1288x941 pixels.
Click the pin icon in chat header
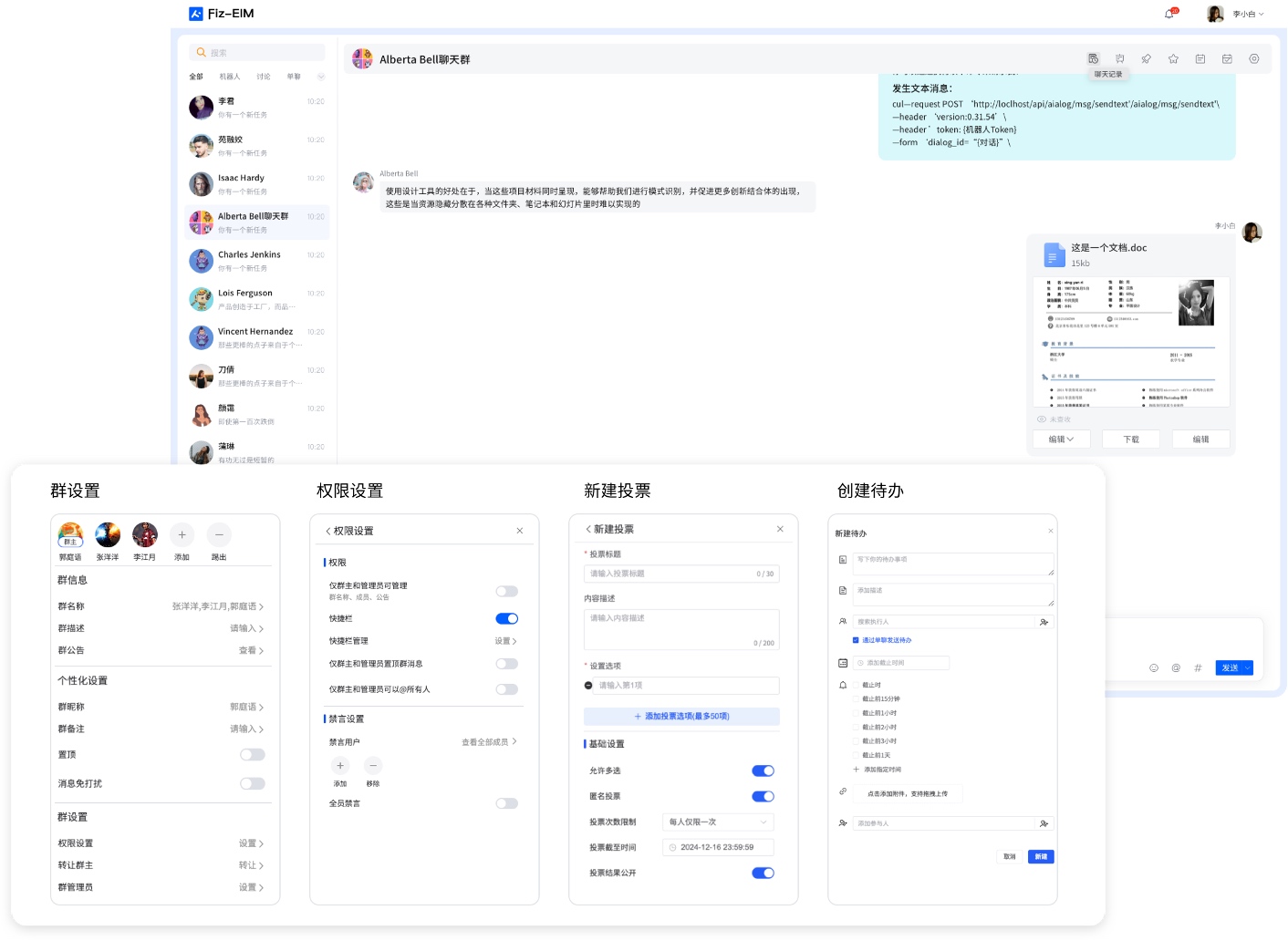[x=1147, y=59]
